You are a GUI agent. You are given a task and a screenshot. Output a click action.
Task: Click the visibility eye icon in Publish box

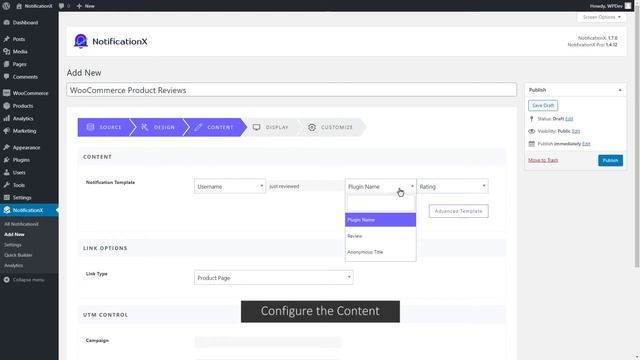[531, 131]
